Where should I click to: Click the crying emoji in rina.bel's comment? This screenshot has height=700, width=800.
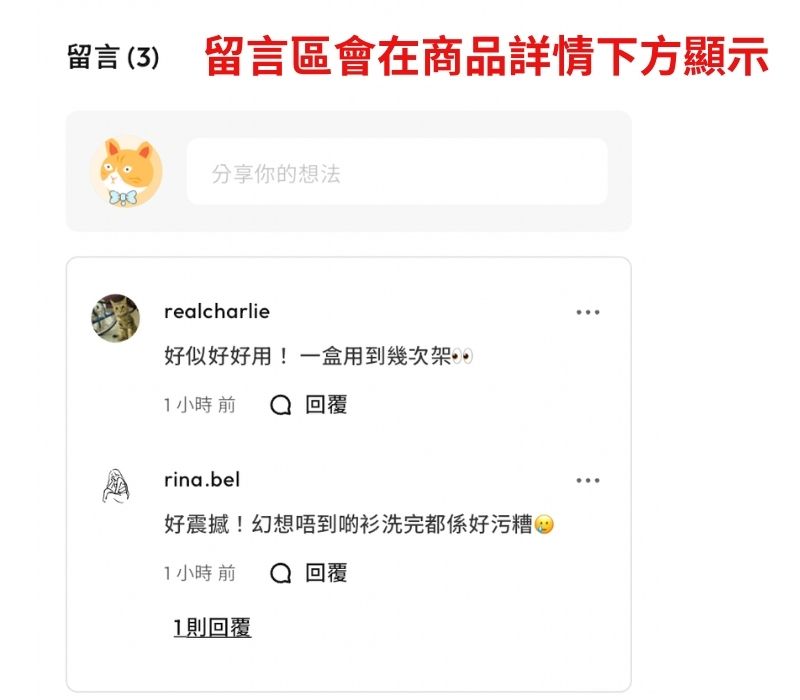544,524
